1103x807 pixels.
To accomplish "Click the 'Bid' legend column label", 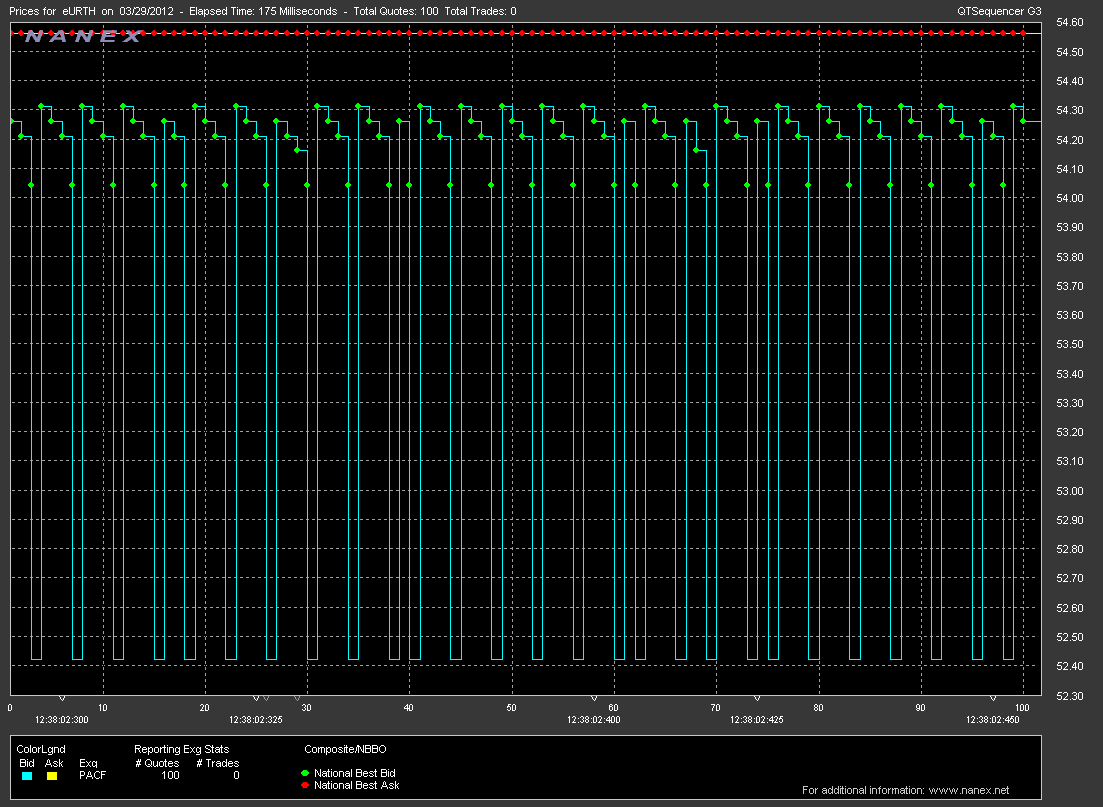I will 27,763.
